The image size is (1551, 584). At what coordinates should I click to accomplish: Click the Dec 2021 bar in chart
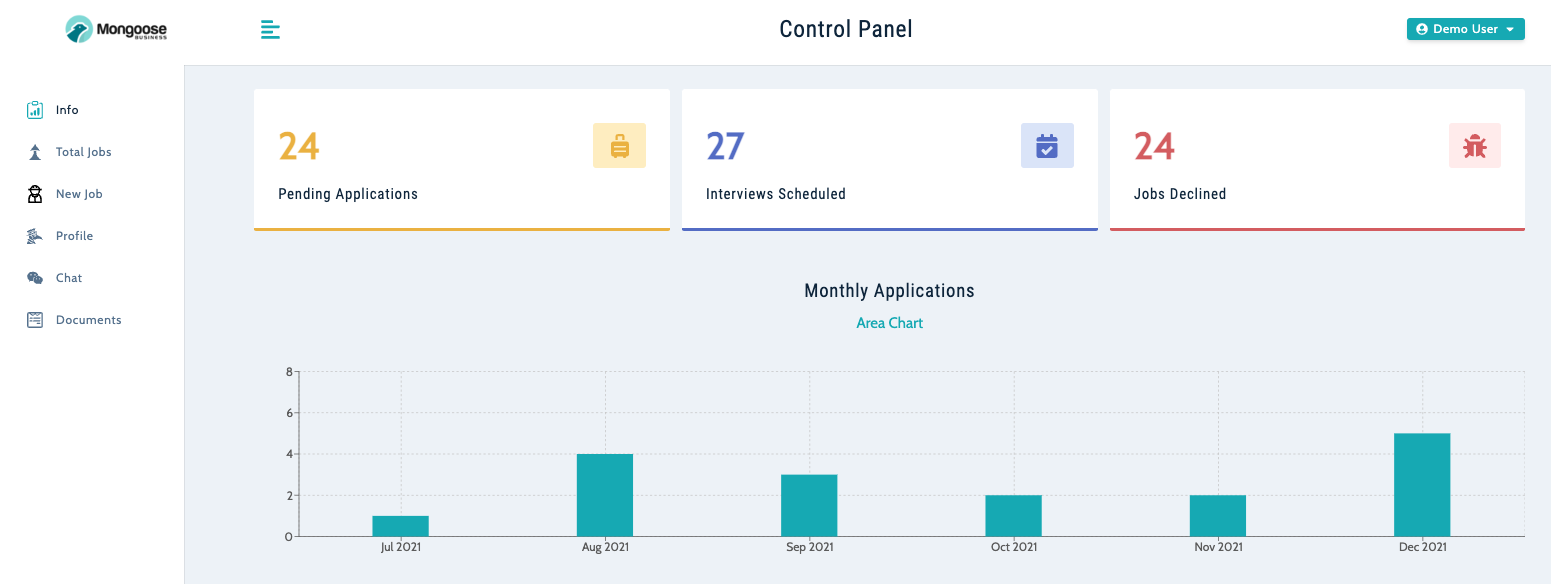(1421, 485)
